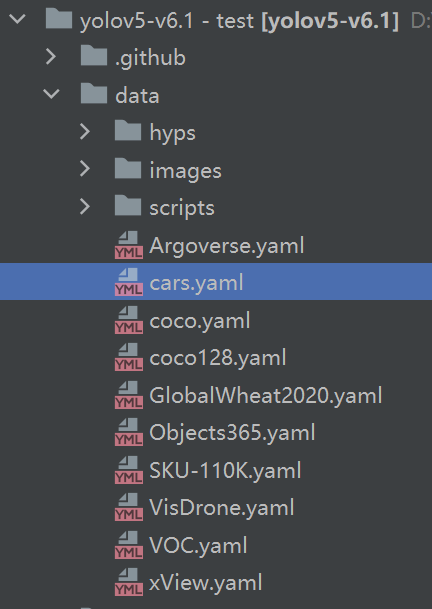Select VOC.yaml in the project tree
The height and width of the screenshot is (609, 432).
pyautogui.click(x=198, y=545)
